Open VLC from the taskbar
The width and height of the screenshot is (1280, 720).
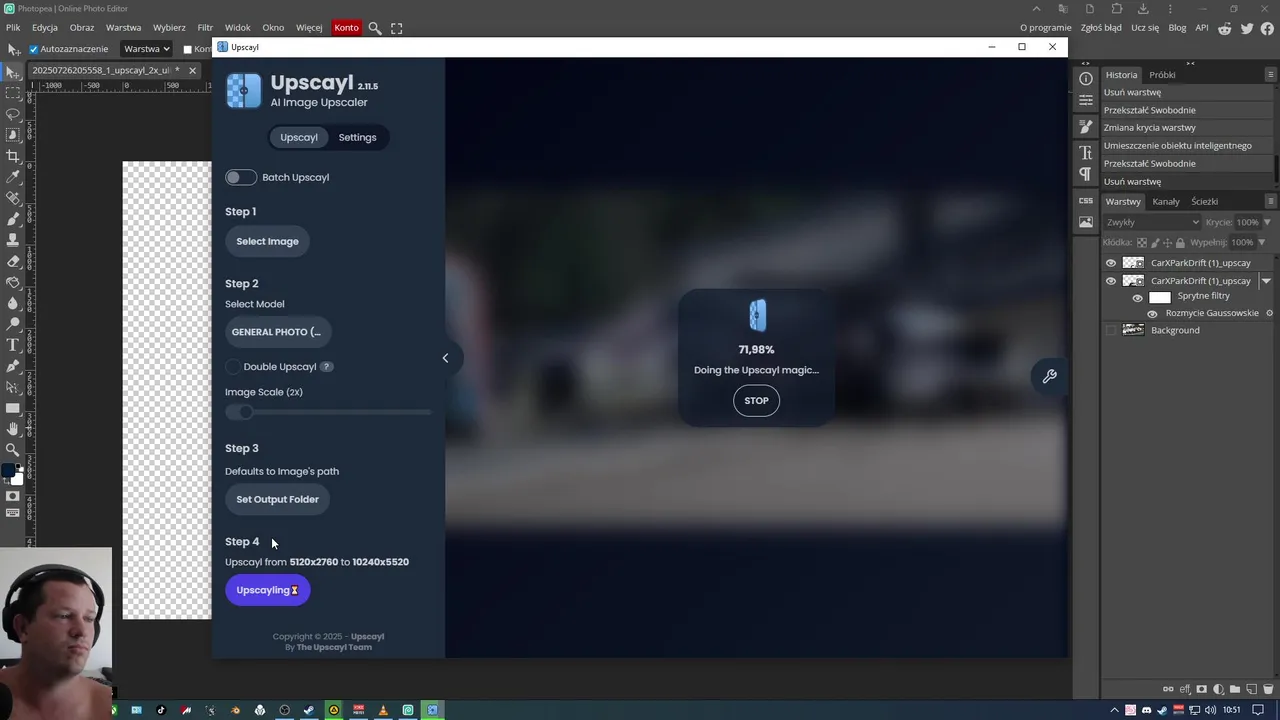click(383, 710)
